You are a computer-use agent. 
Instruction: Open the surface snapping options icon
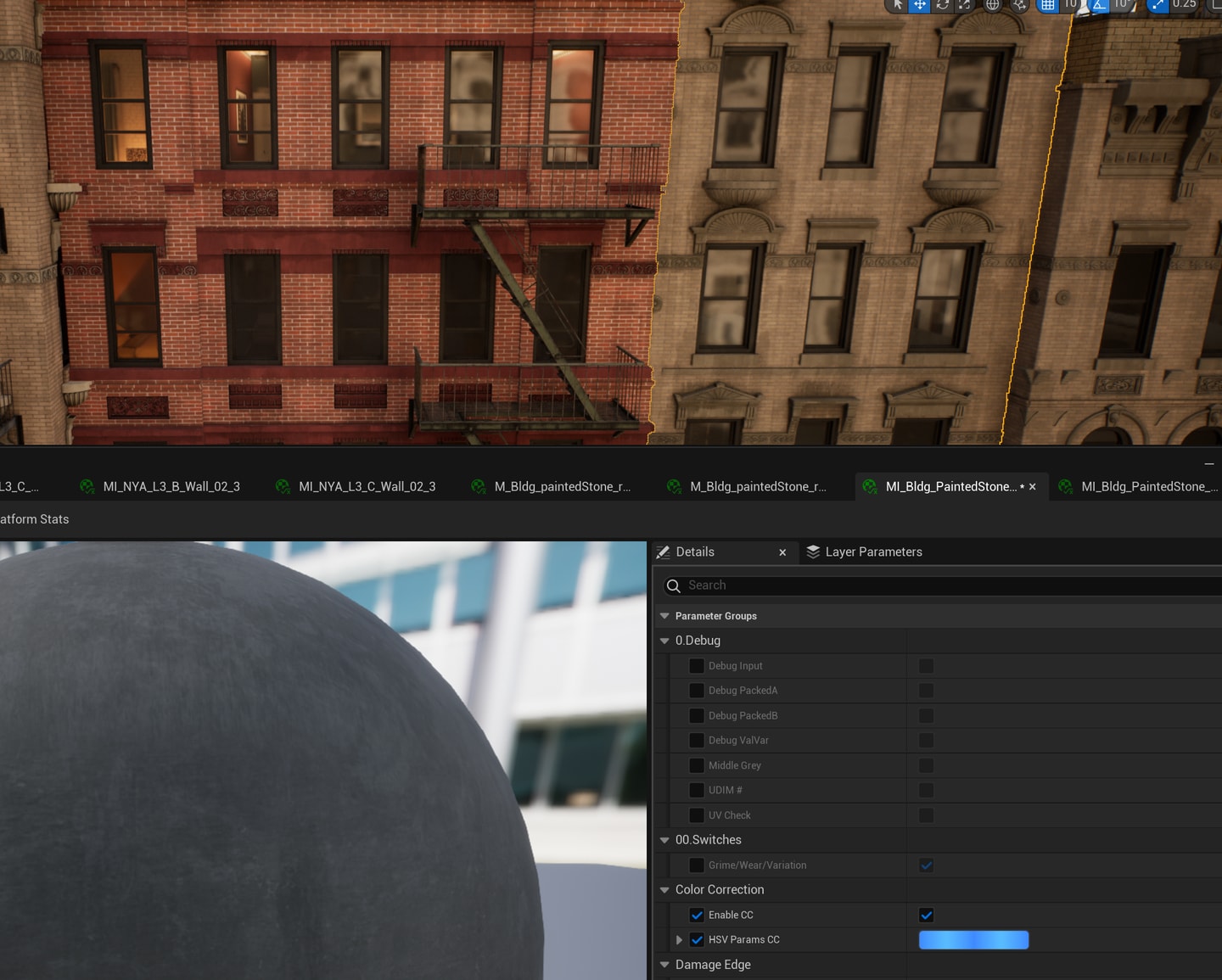1019,4
